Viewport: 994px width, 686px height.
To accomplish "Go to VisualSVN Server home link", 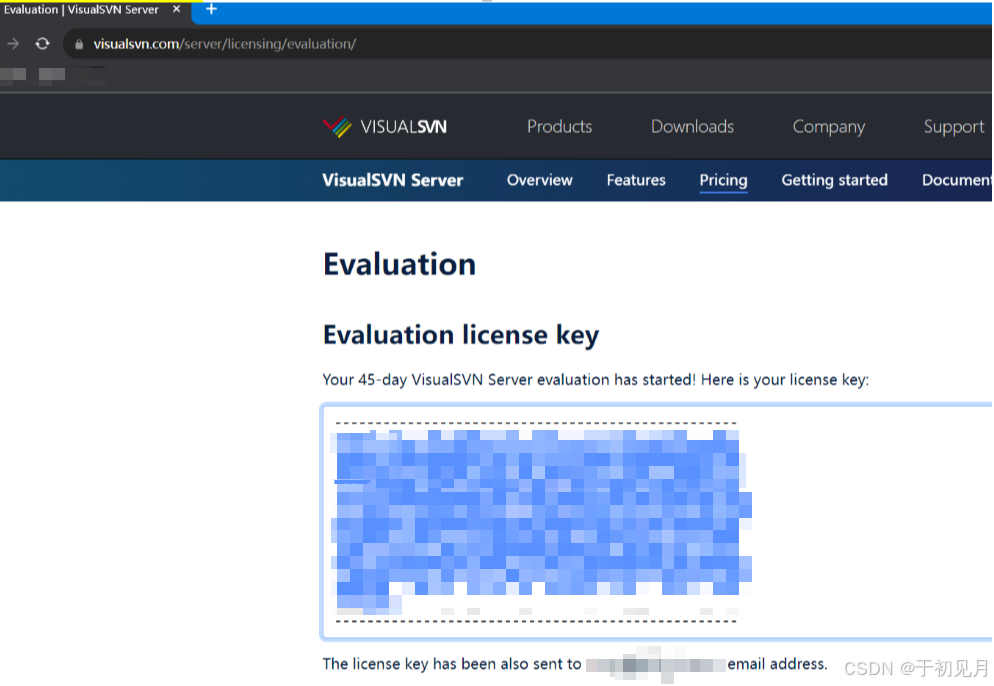I will pos(392,180).
